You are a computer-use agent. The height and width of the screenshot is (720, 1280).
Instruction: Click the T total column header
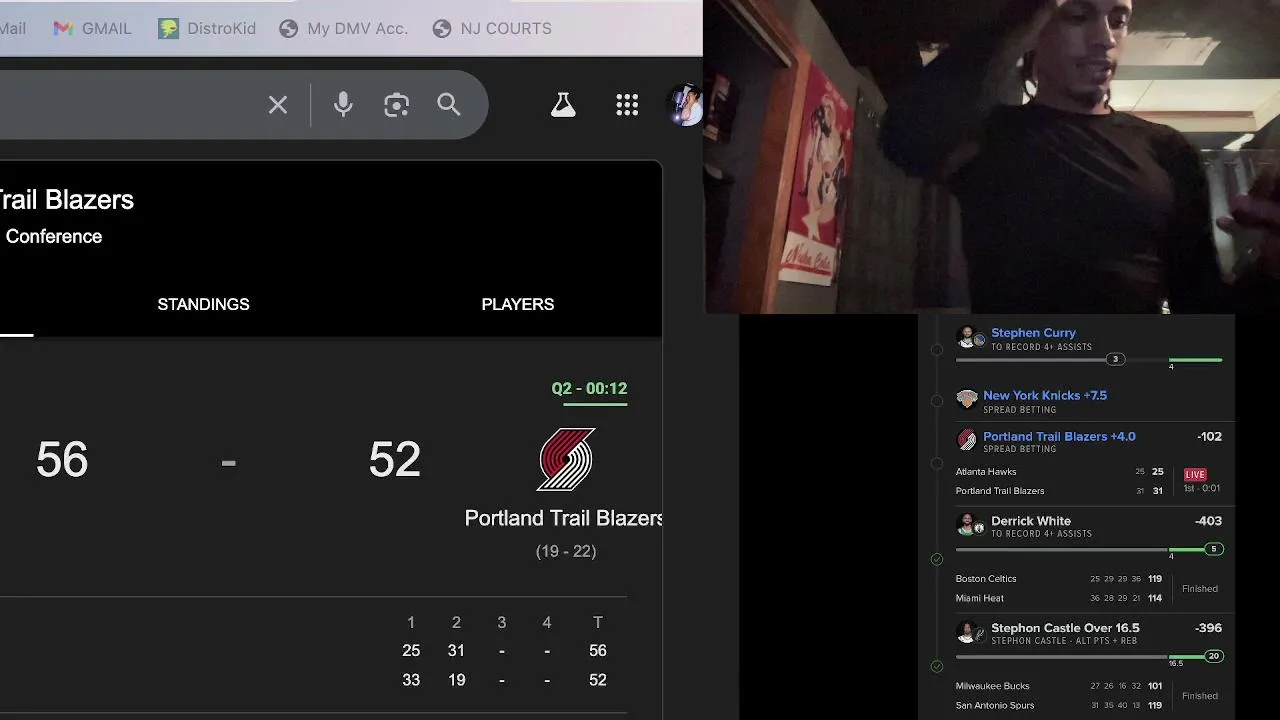598,622
